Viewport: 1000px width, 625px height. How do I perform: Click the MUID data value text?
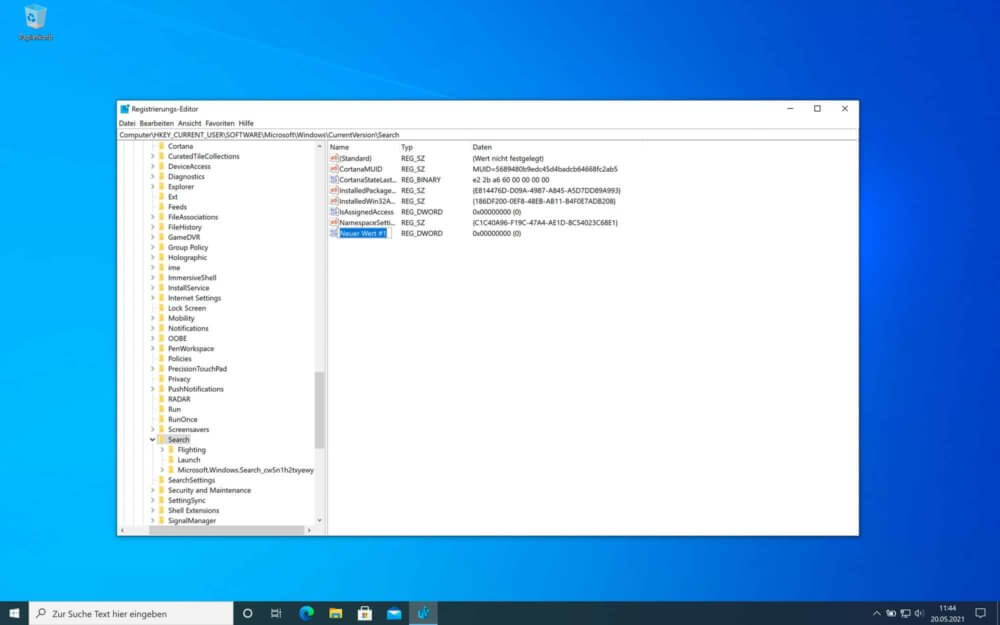click(x=545, y=169)
